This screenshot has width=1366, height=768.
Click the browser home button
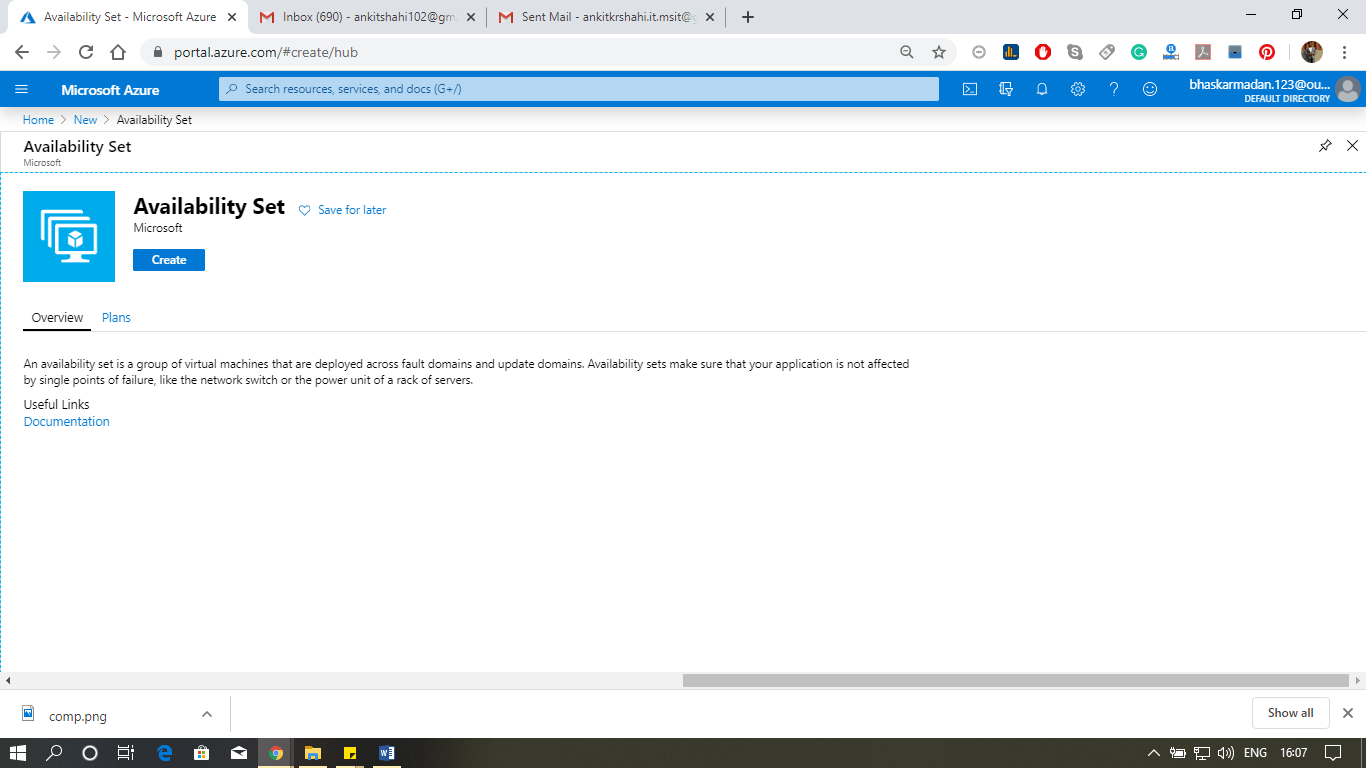coord(118,52)
